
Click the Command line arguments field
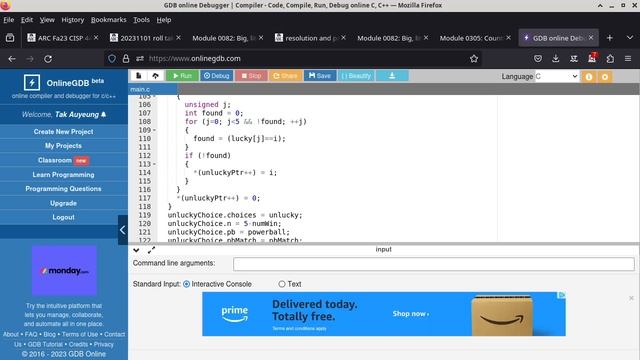433,264
